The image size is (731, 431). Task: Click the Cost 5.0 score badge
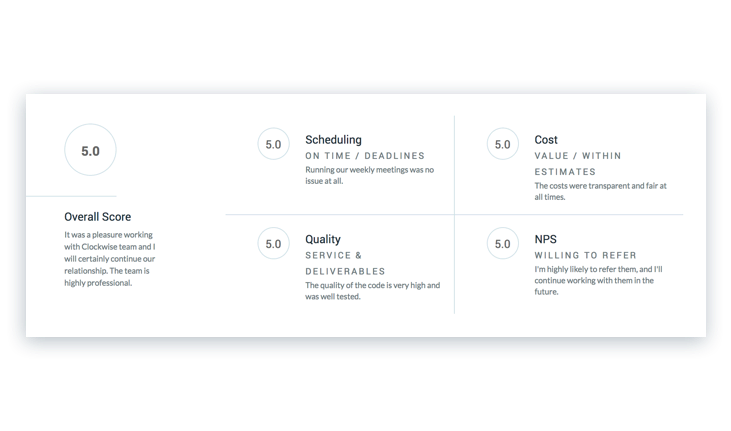[502, 144]
